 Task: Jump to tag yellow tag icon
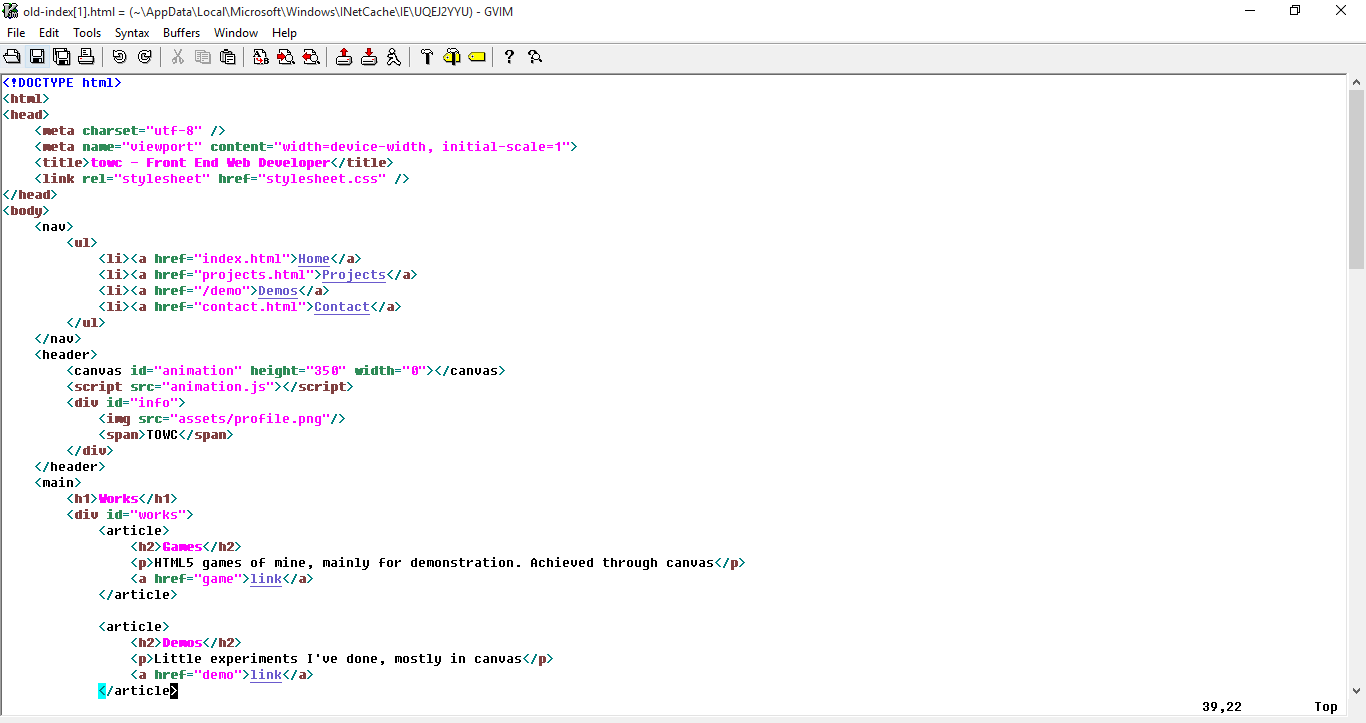coord(477,57)
